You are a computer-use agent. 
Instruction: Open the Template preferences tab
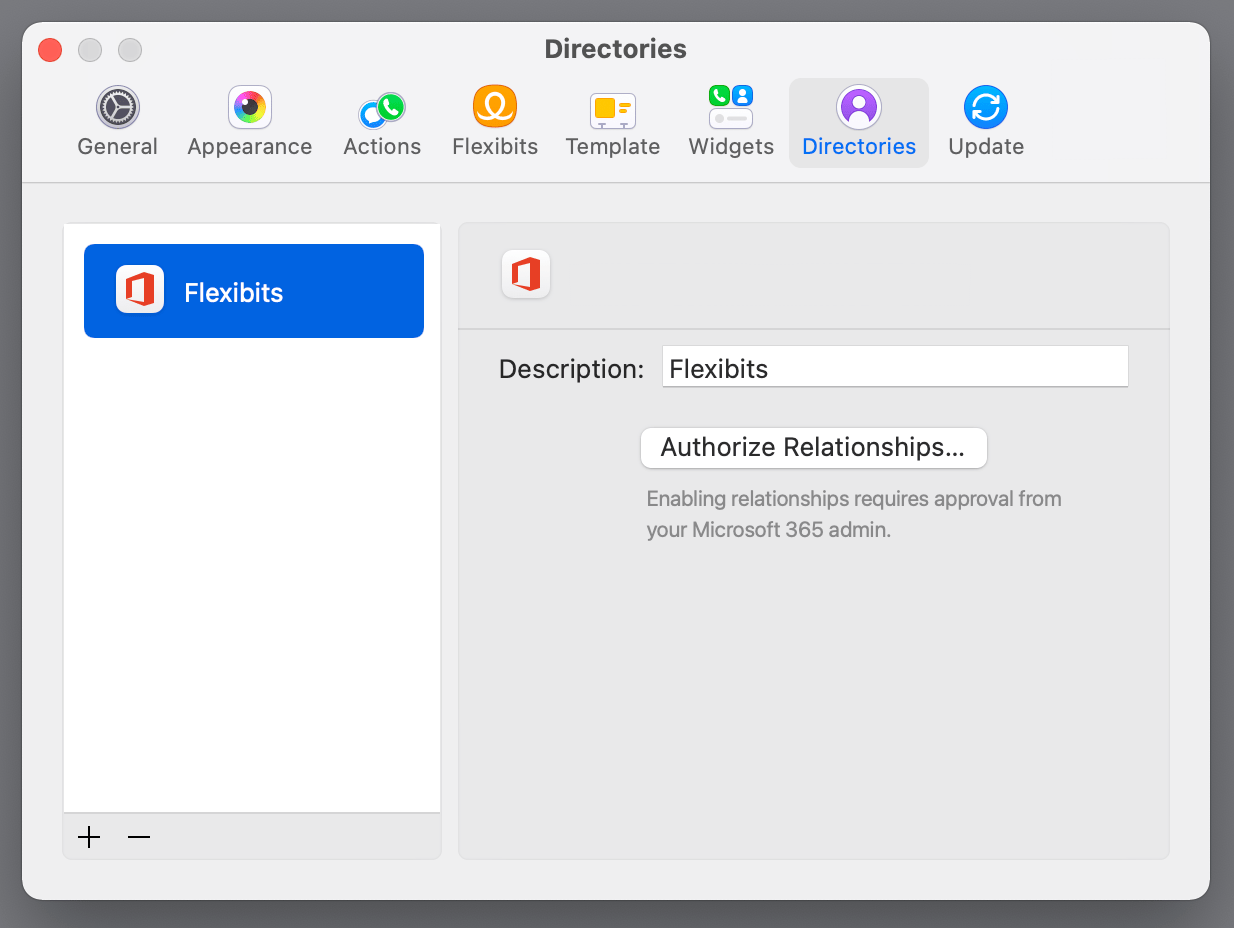(613, 123)
